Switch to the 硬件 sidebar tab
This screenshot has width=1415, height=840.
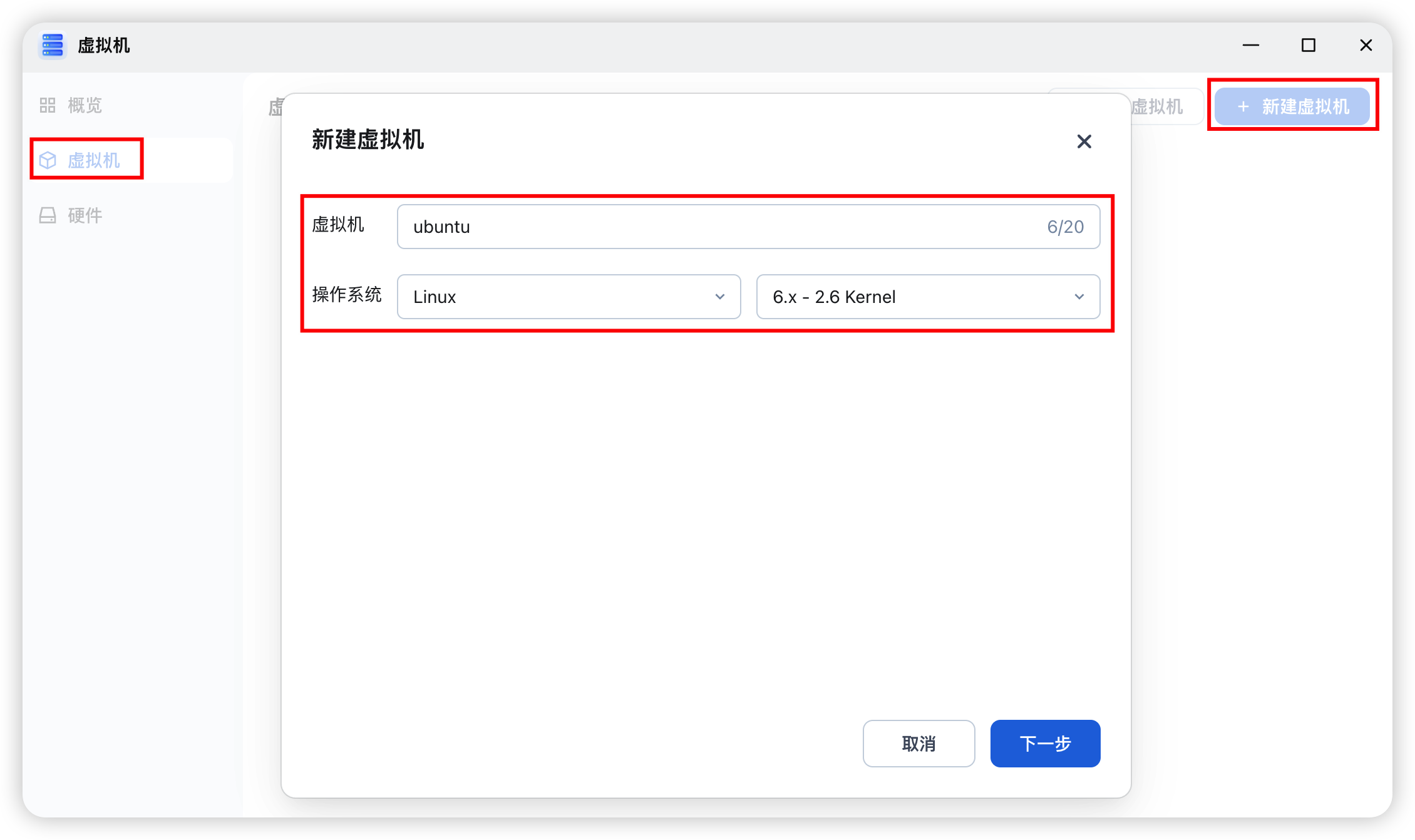coord(84,215)
